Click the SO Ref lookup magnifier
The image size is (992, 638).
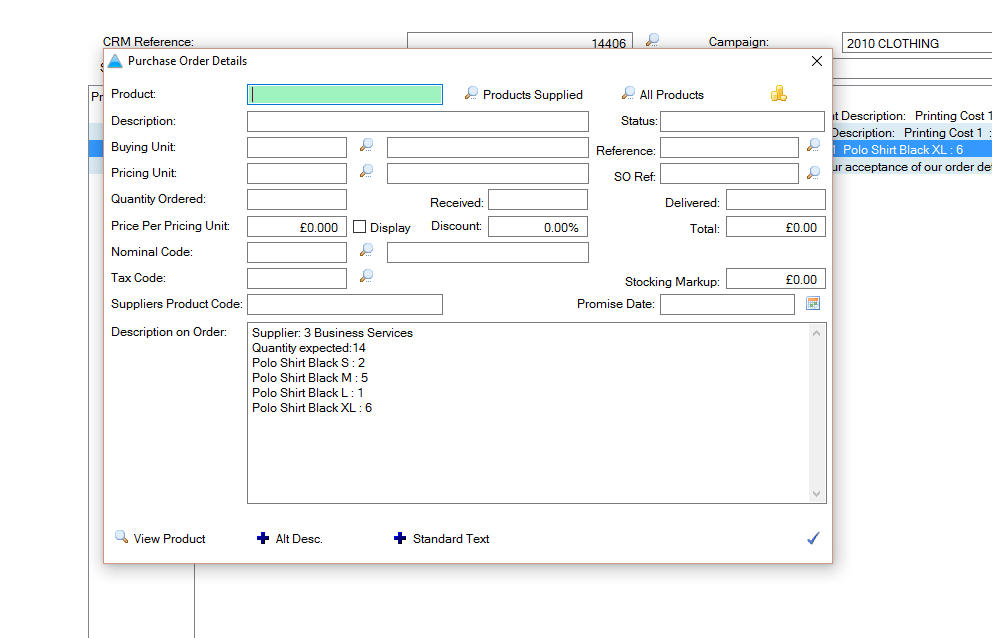(x=814, y=173)
